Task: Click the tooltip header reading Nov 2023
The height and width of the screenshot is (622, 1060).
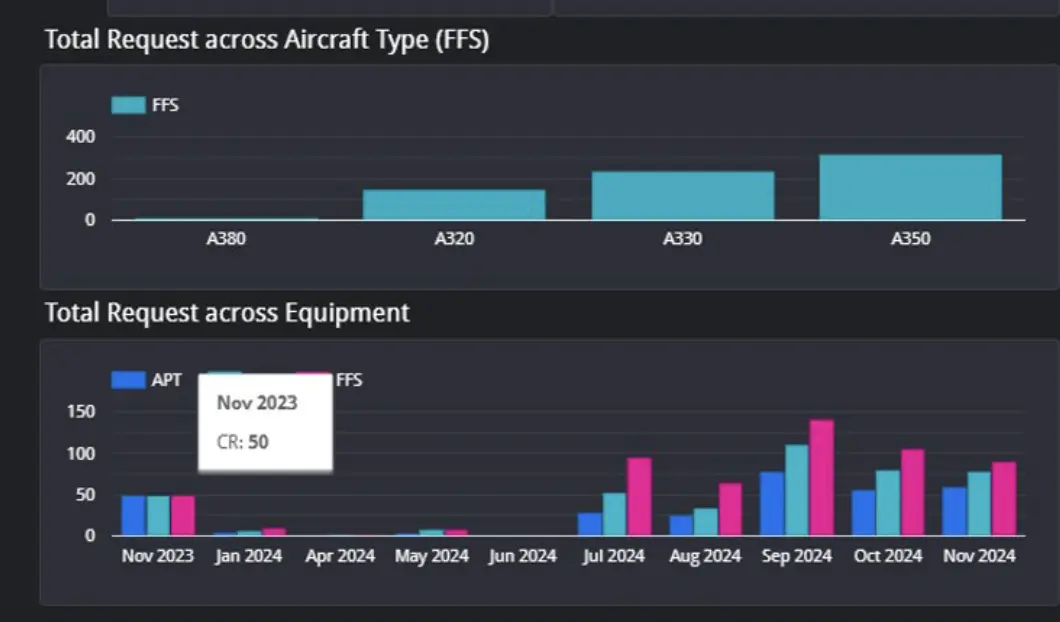Action: [x=257, y=403]
